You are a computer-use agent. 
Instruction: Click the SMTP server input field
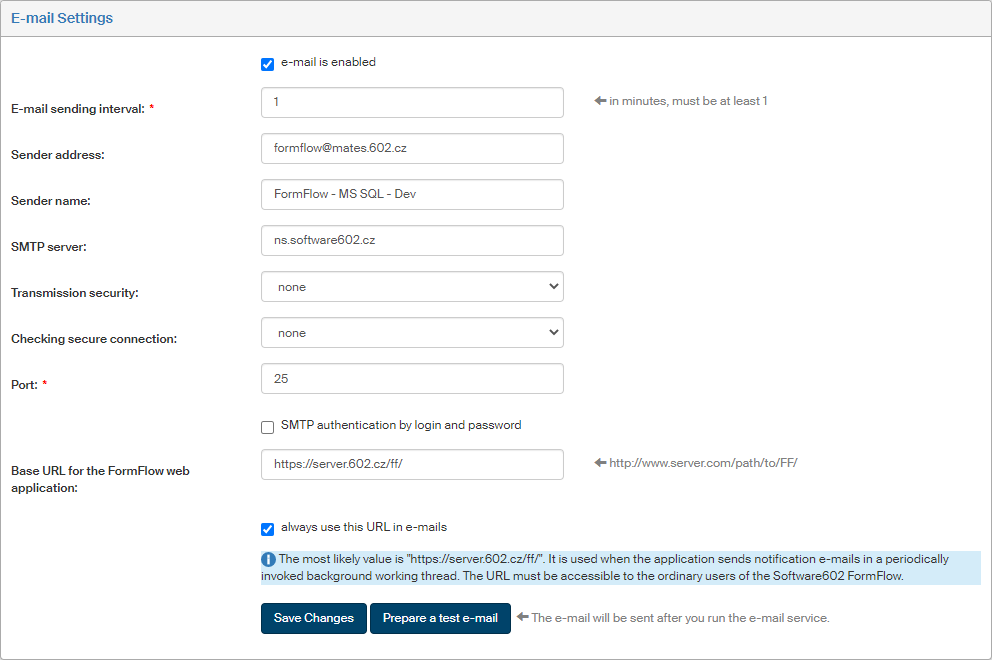[412, 240]
